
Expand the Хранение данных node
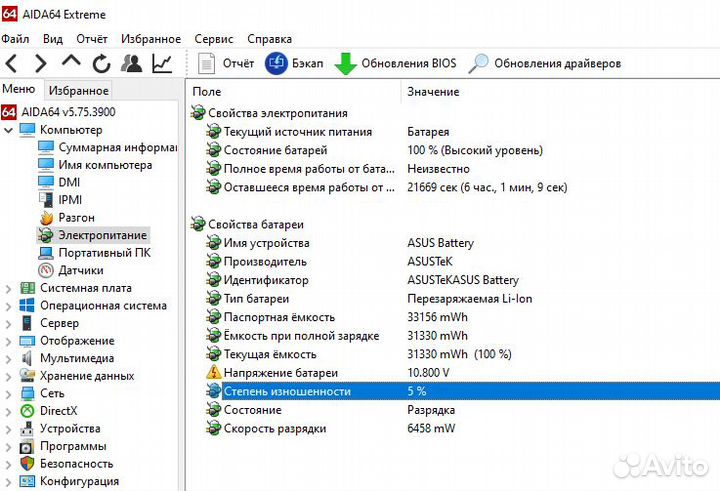pos(8,377)
